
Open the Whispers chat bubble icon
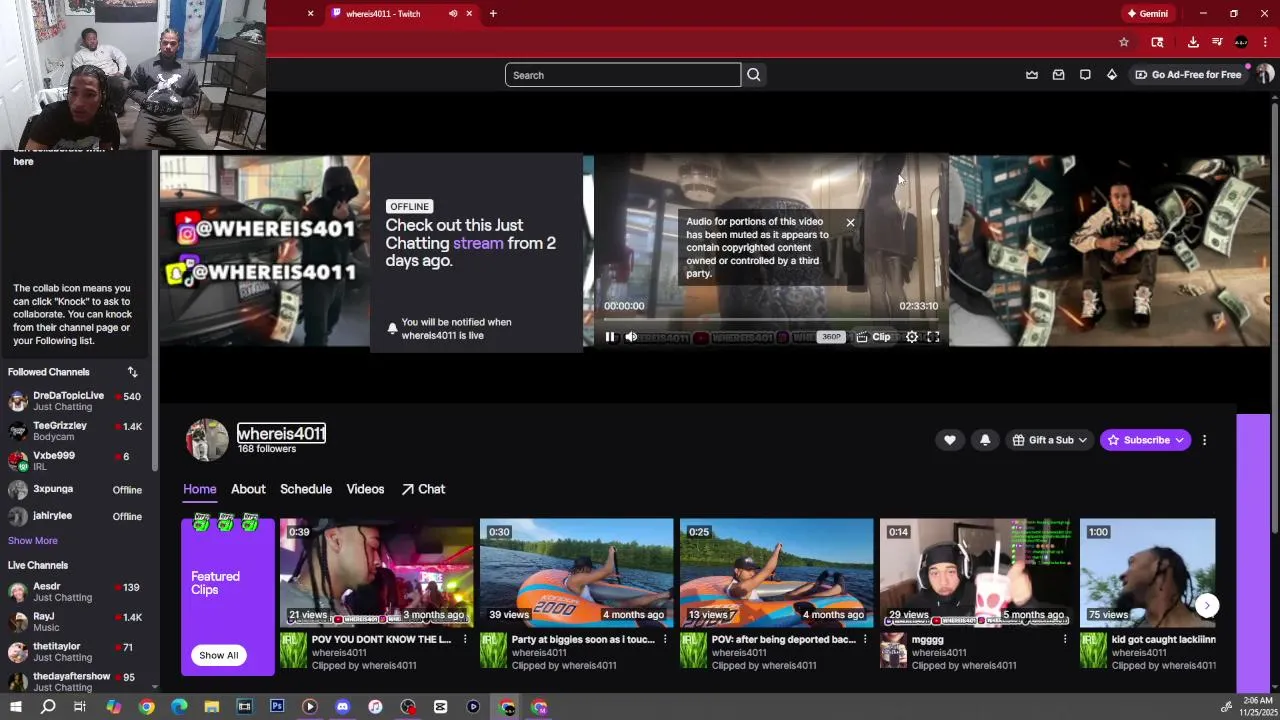click(1085, 75)
